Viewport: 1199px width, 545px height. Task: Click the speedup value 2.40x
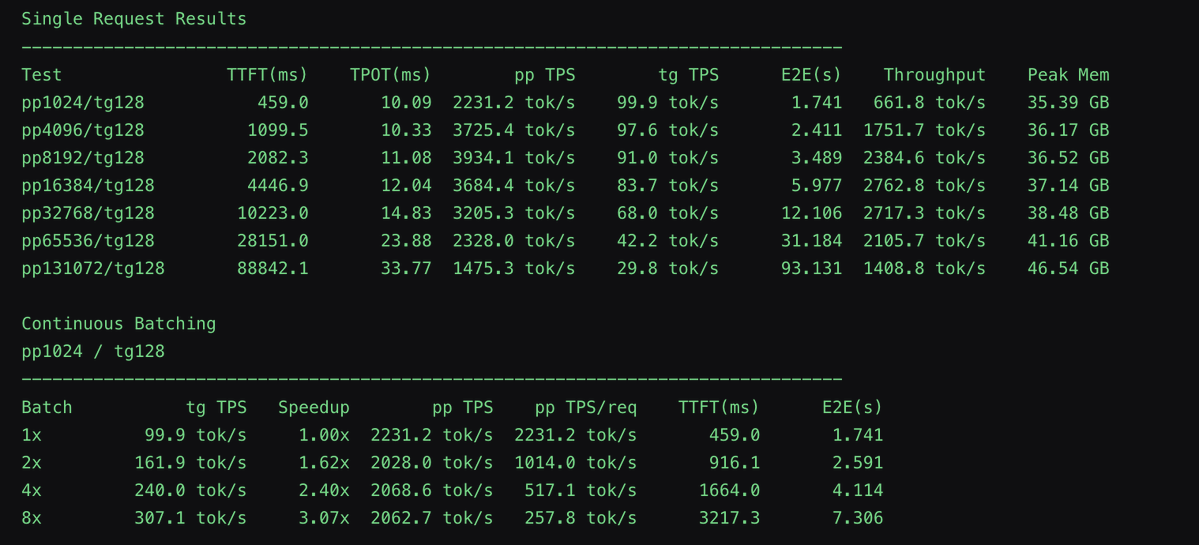click(324, 490)
